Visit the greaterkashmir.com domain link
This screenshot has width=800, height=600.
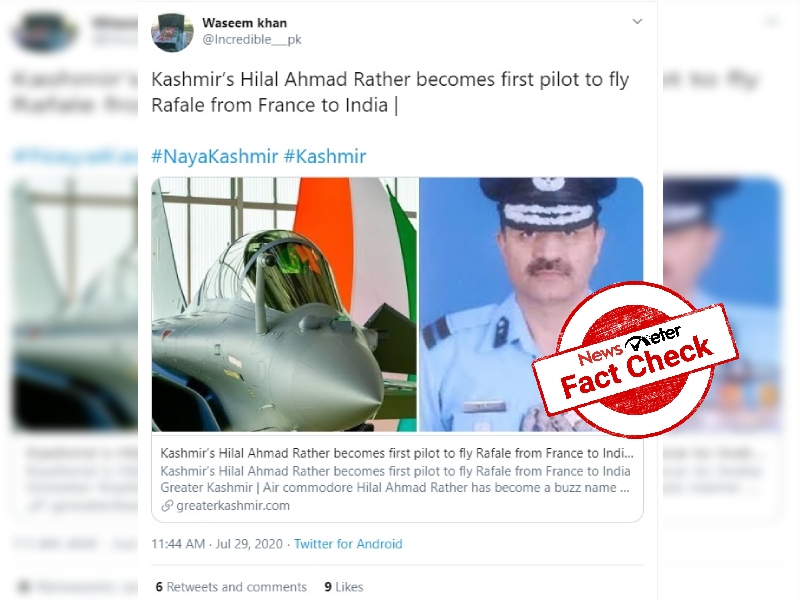[233, 506]
